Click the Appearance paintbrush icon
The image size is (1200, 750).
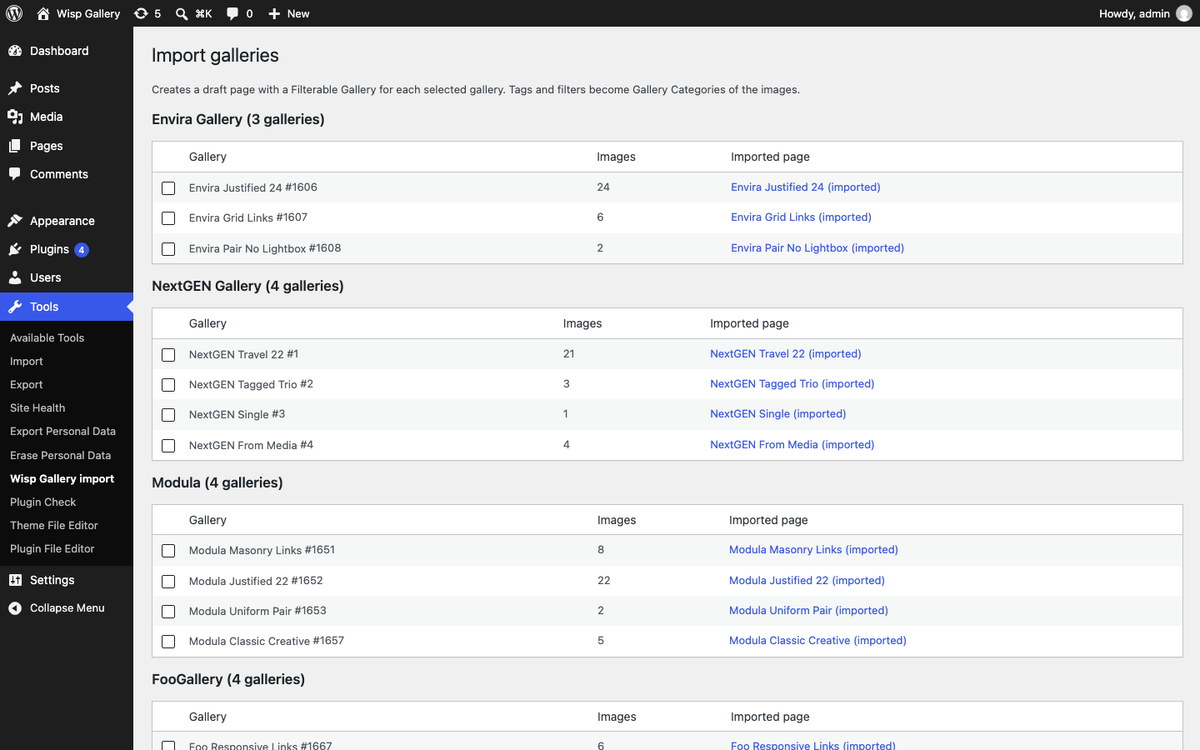pos(15,221)
